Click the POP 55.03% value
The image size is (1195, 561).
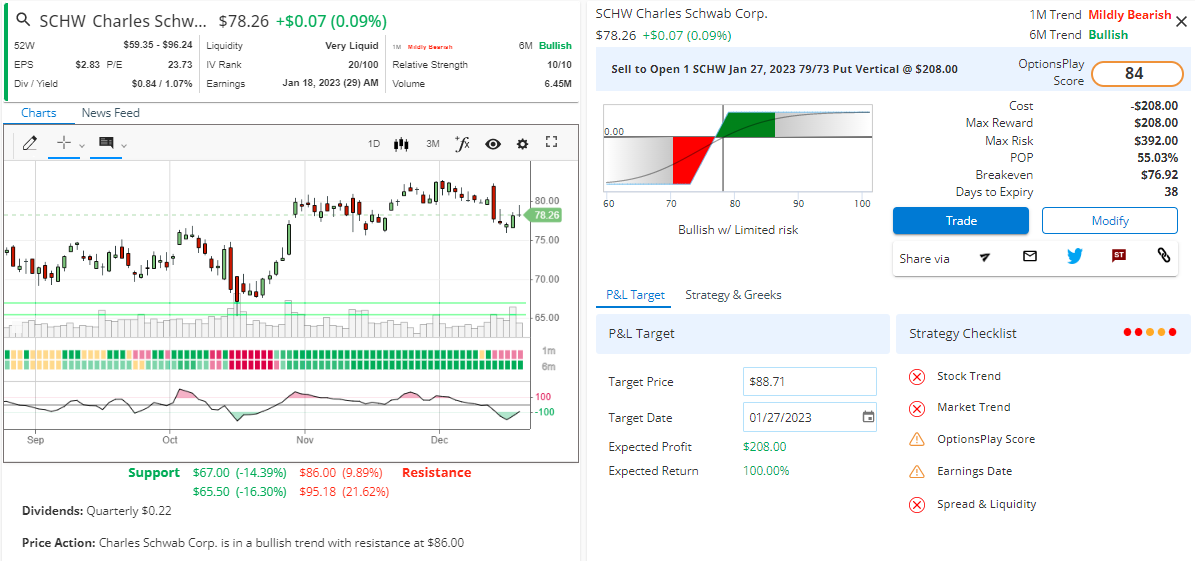(x=1157, y=158)
